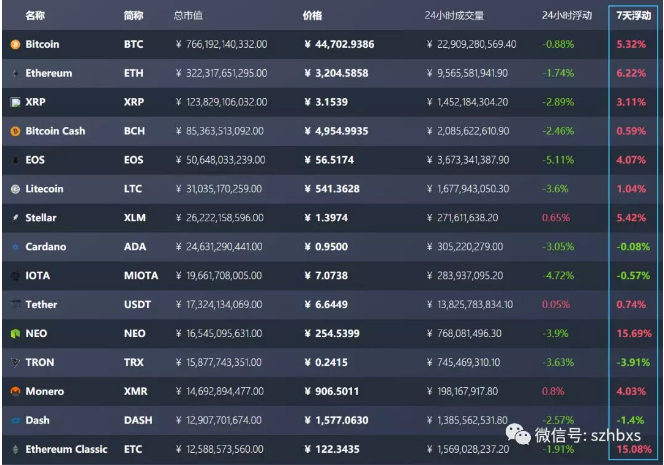Sort by 24小时浮动 column header
Image resolution: width=664 pixels, height=465 pixels.
click(566, 16)
